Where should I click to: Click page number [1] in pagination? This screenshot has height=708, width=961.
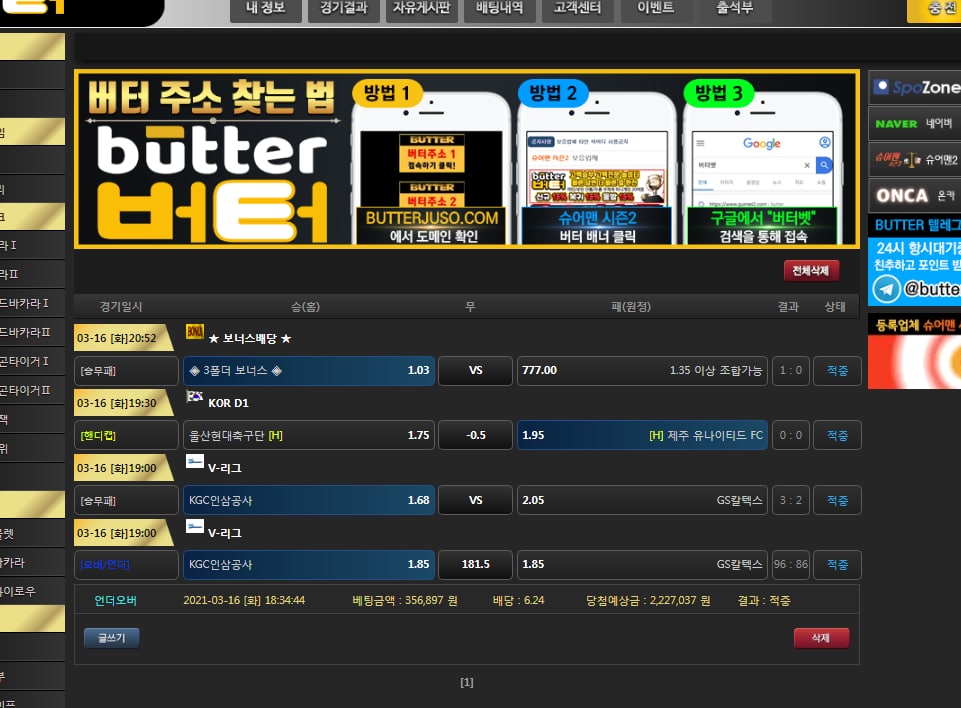click(x=466, y=682)
